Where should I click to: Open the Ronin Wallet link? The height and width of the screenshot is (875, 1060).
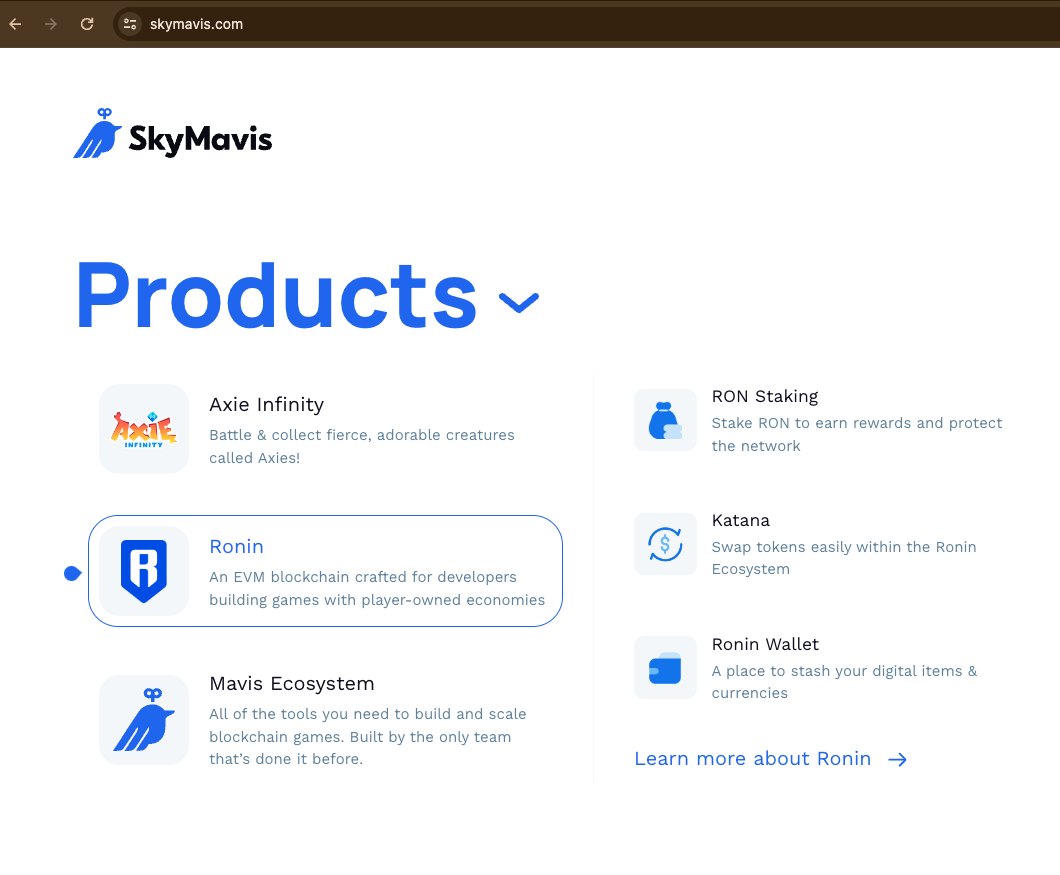point(765,644)
